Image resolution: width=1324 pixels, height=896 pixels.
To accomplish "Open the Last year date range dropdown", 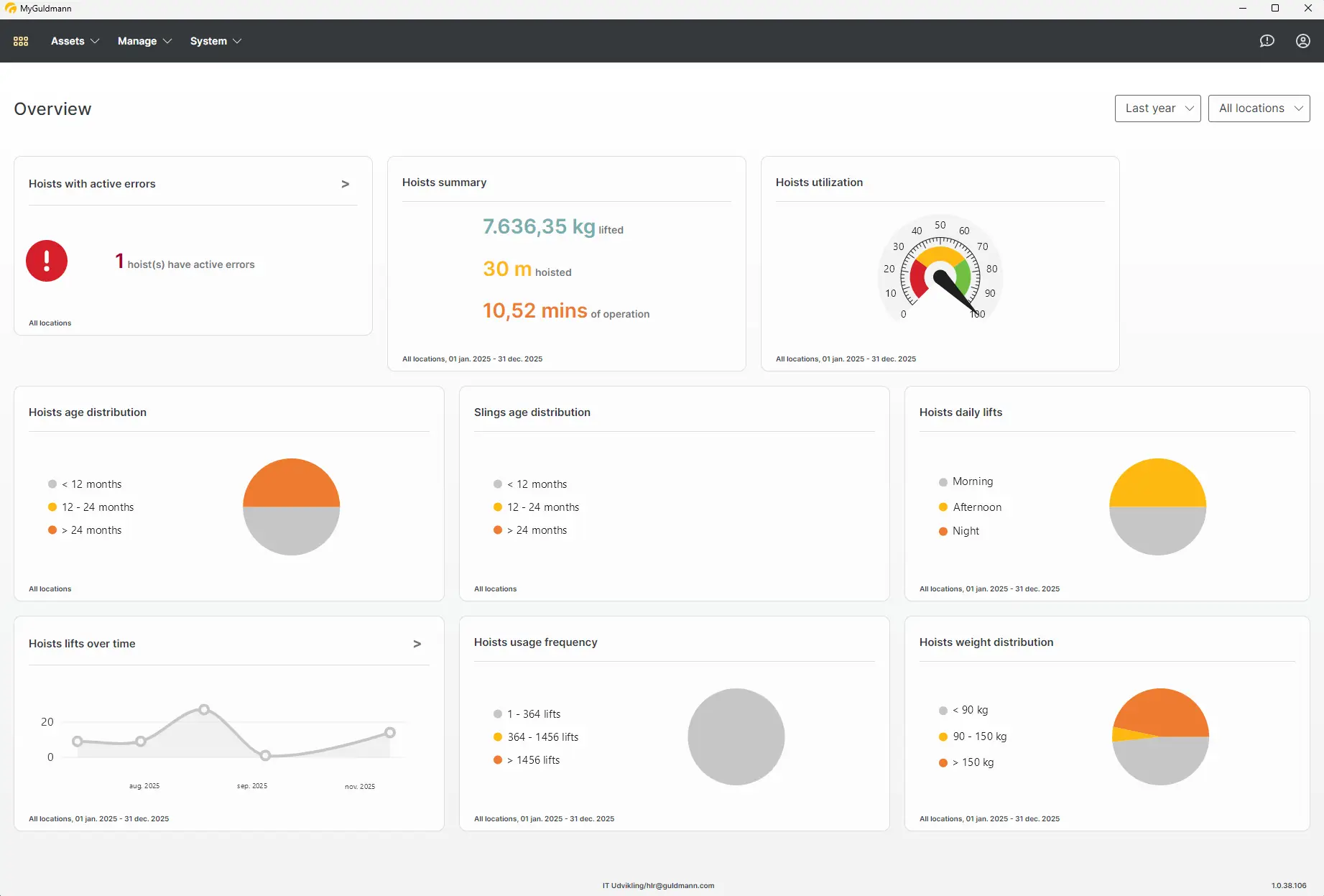I will point(1157,108).
